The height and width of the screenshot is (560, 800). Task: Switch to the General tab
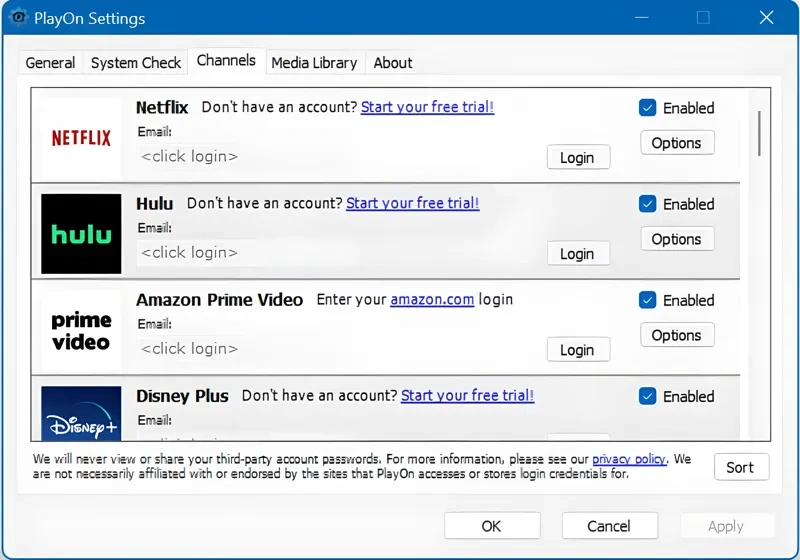pos(50,62)
